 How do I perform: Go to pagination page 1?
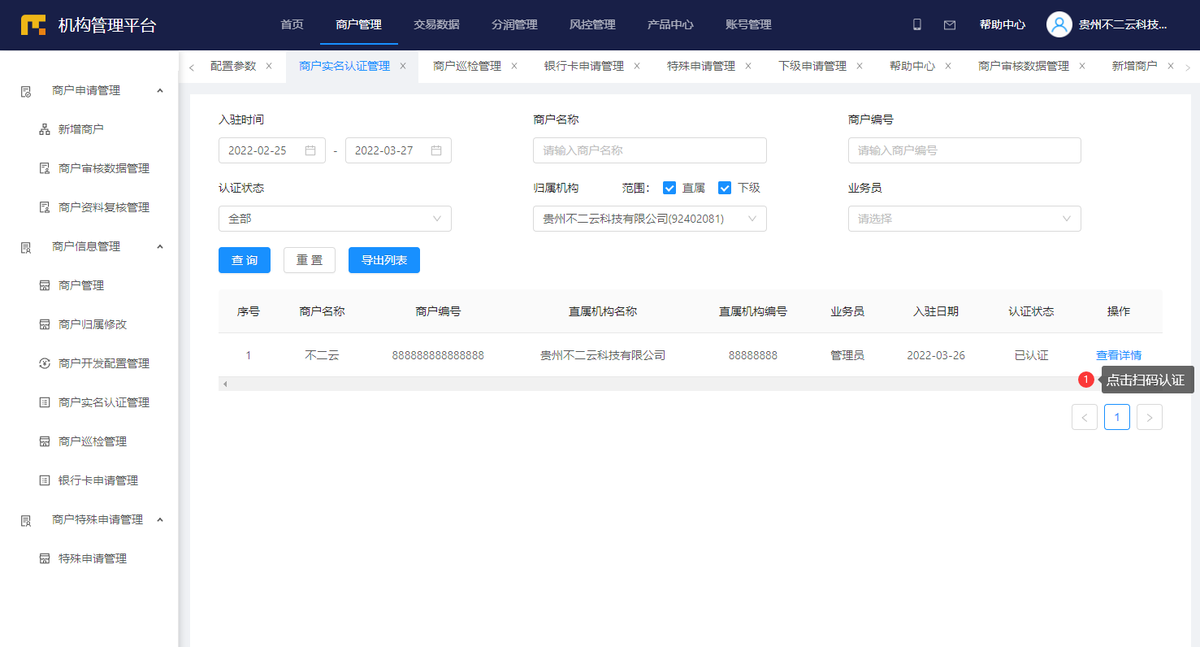[1117, 417]
